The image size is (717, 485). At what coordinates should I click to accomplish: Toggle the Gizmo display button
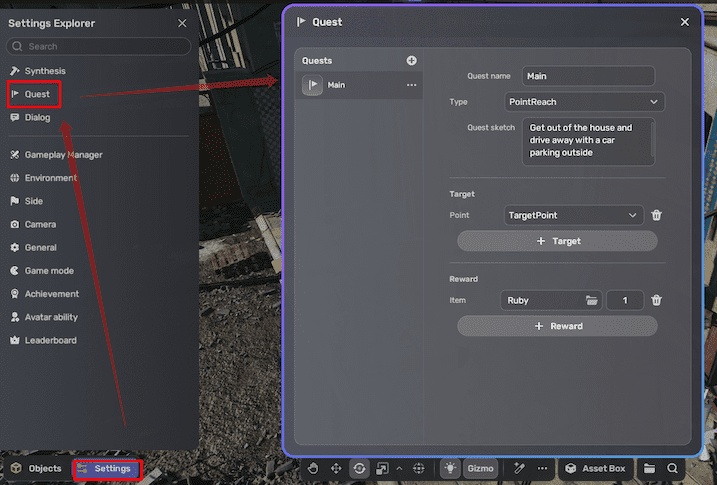tap(481, 468)
